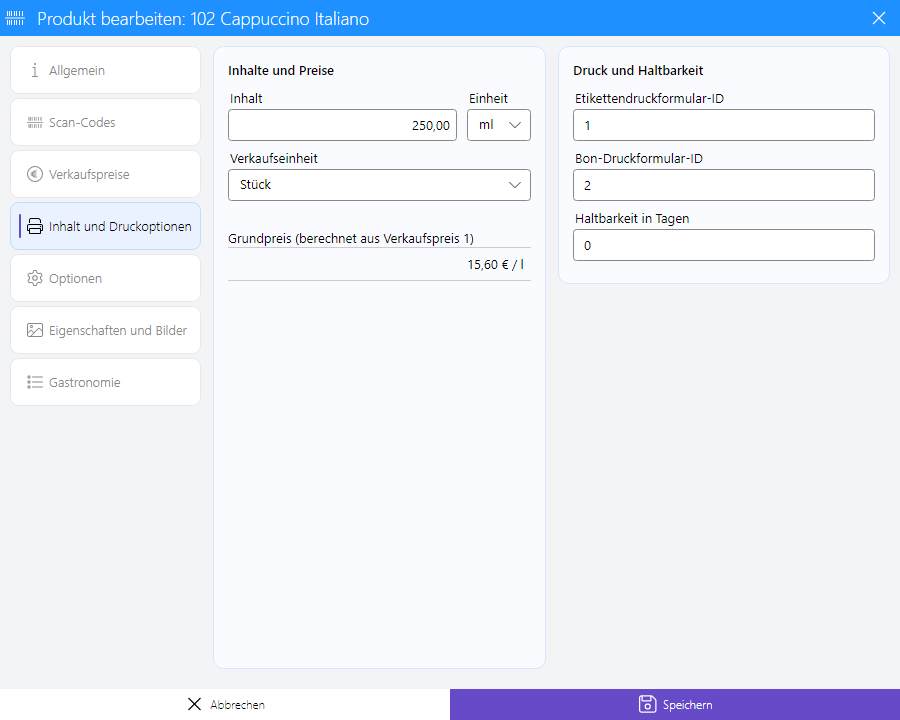Screen dimensions: 900x720
Task: Click the gear icon beside Optionen
Action: (x=35, y=278)
